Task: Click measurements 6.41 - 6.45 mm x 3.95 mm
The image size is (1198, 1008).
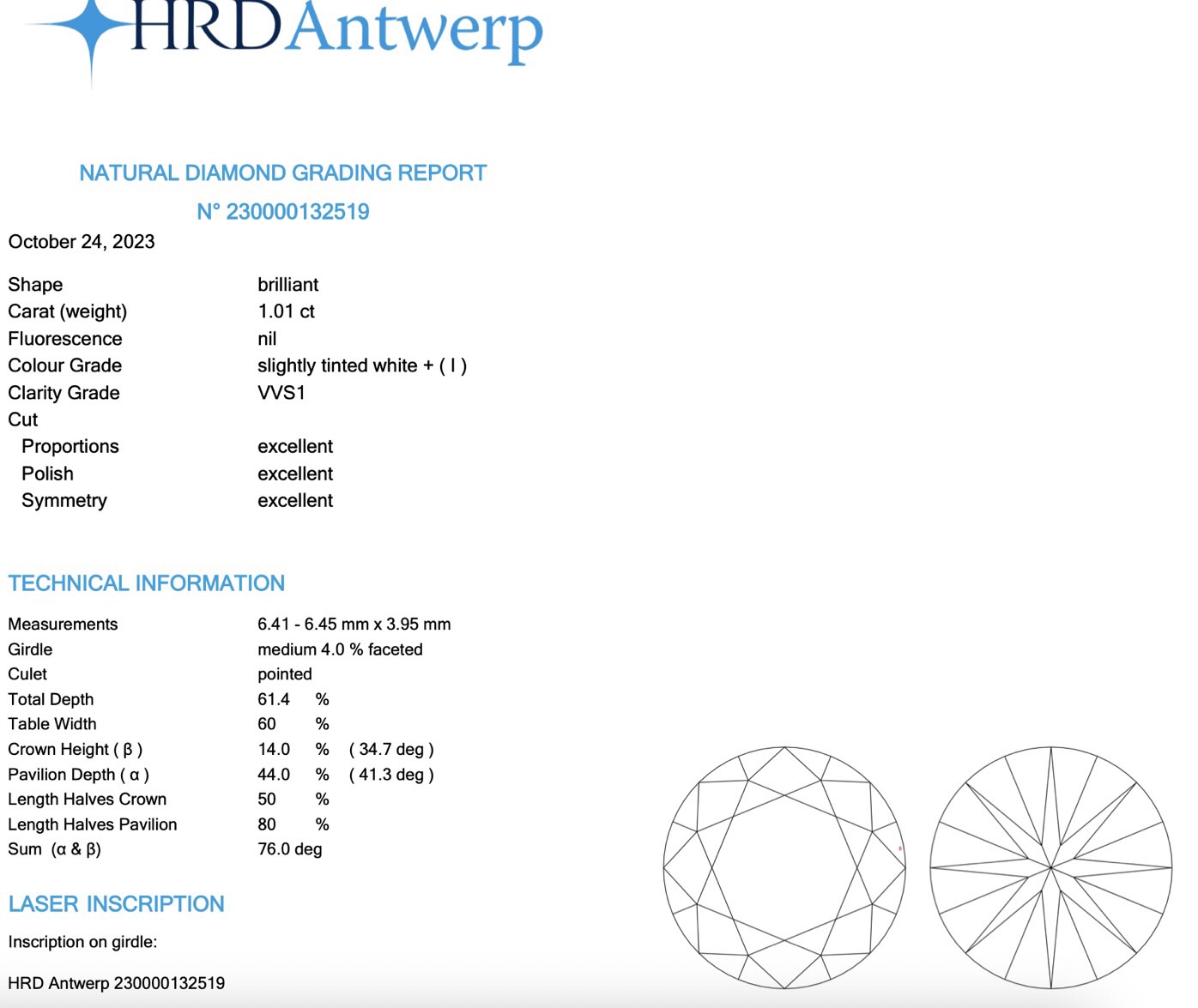Action: (x=354, y=625)
